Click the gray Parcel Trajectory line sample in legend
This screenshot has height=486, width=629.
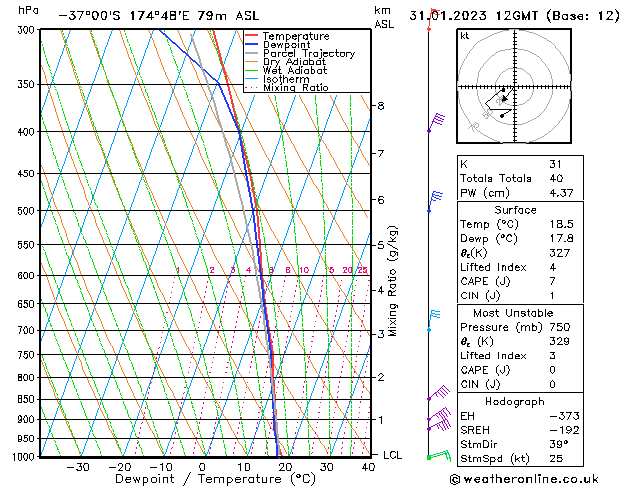(251, 53)
